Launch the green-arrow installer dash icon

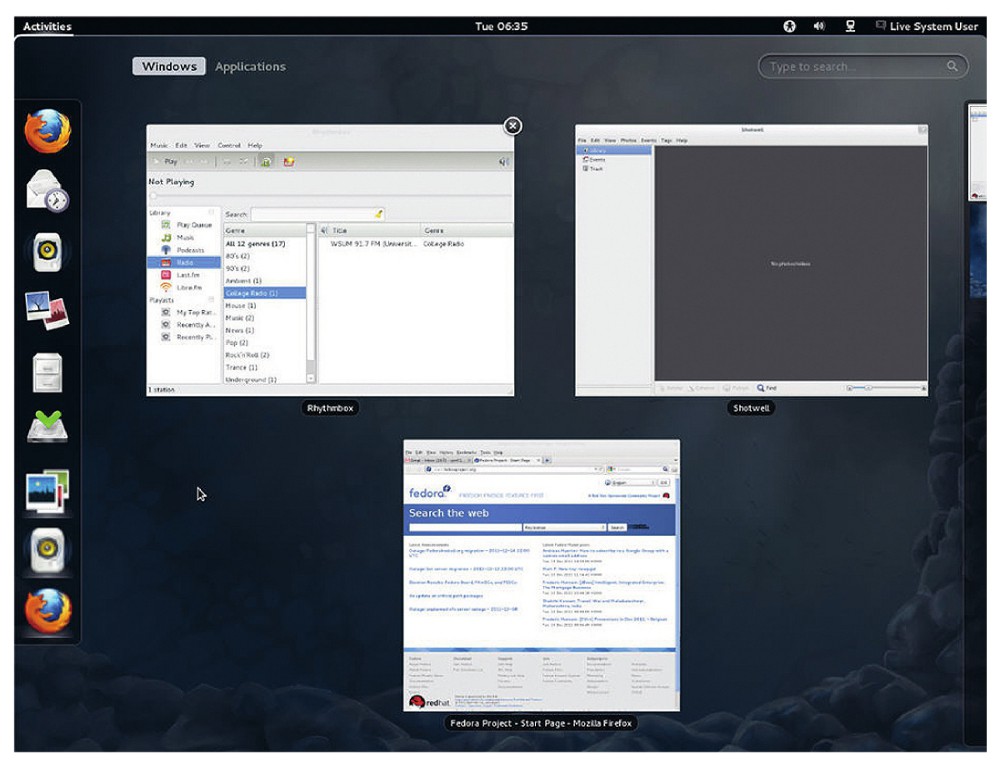(x=47, y=428)
